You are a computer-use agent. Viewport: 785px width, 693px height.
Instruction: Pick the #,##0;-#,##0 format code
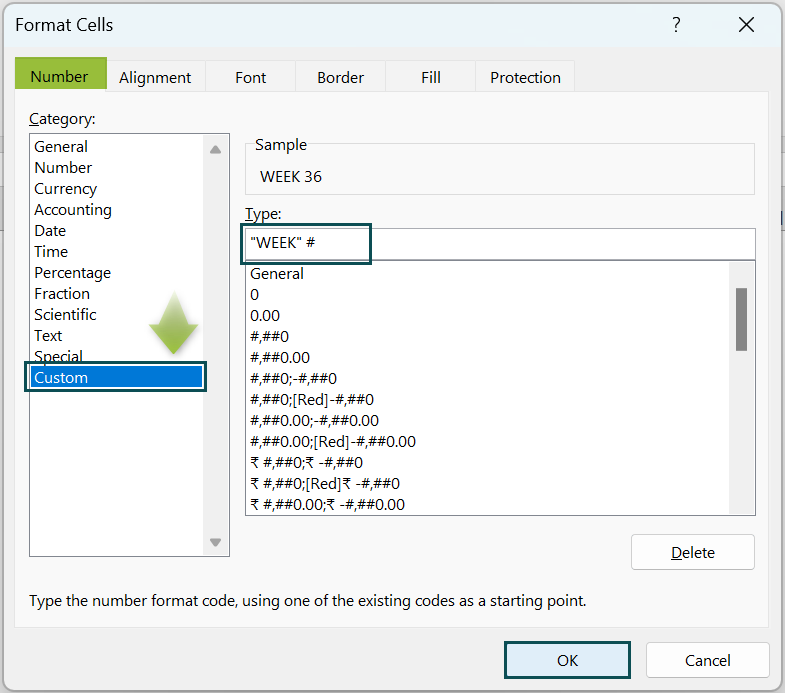tap(488, 379)
